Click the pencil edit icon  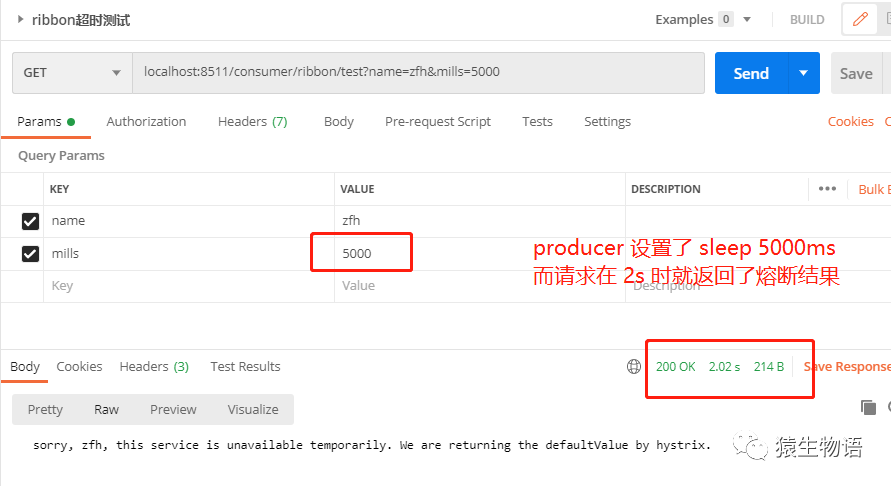860,19
